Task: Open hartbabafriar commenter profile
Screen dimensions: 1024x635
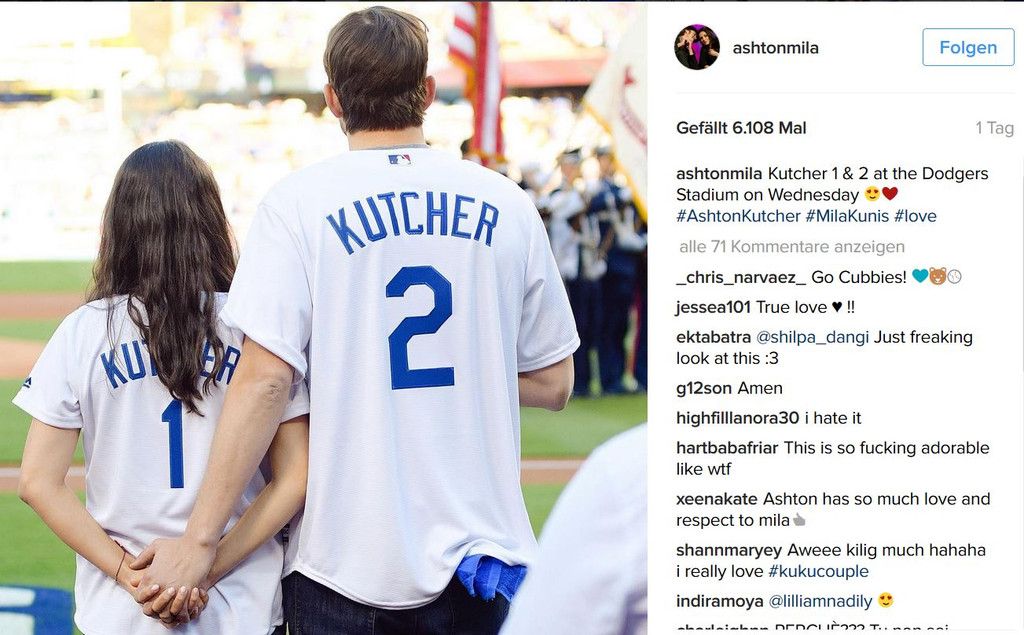Action: [x=727, y=448]
